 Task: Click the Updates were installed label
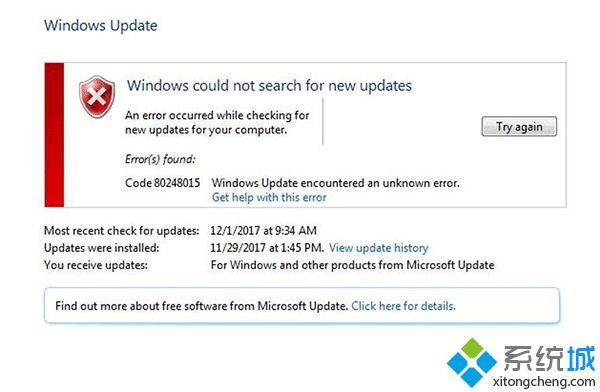(102, 248)
